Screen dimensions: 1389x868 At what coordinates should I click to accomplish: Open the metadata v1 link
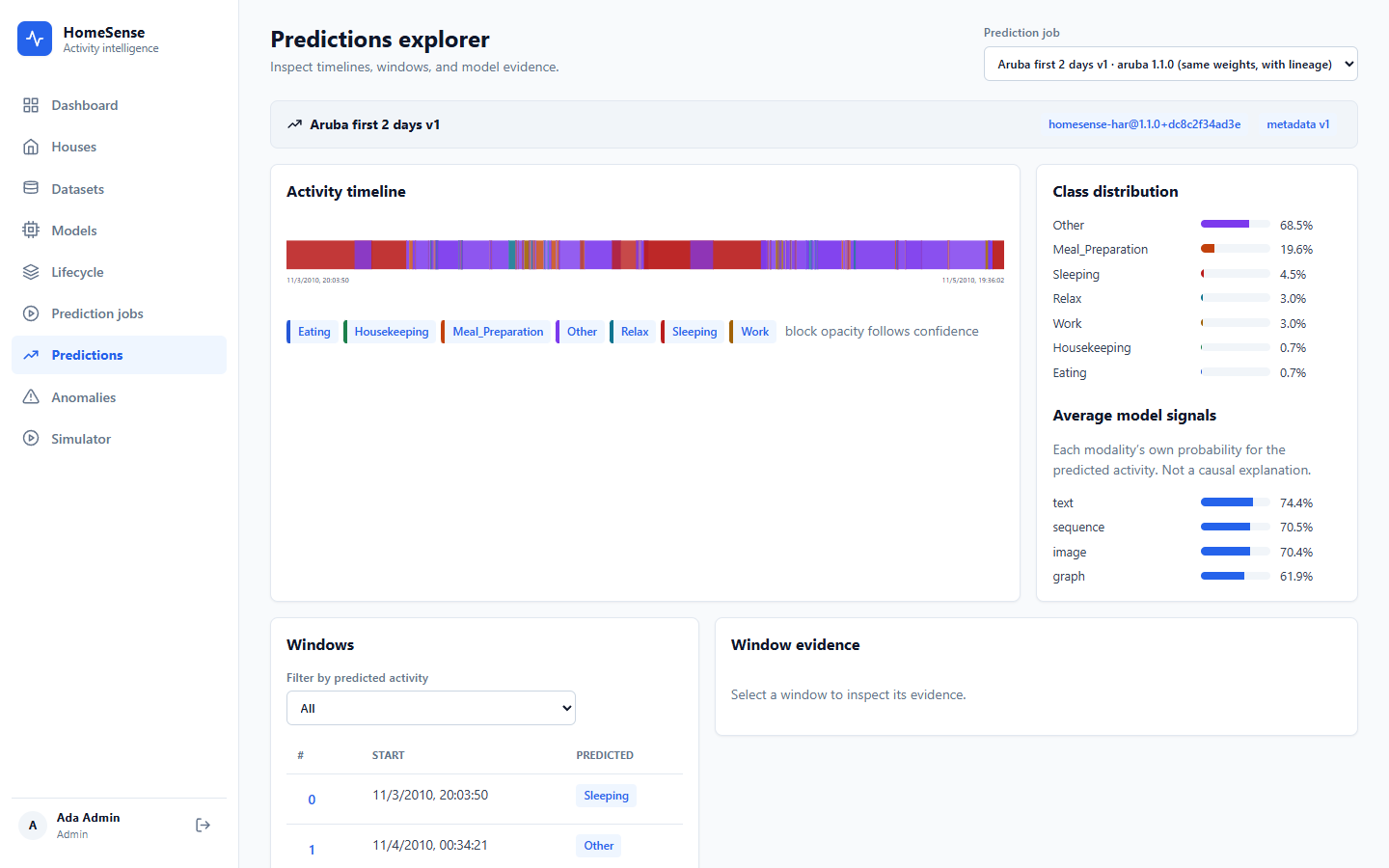tap(1297, 124)
